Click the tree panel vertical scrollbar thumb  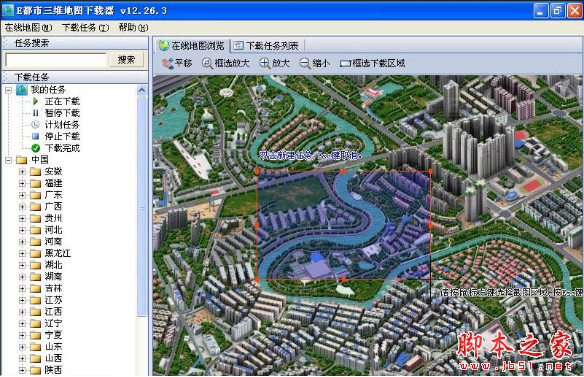tap(142, 206)
